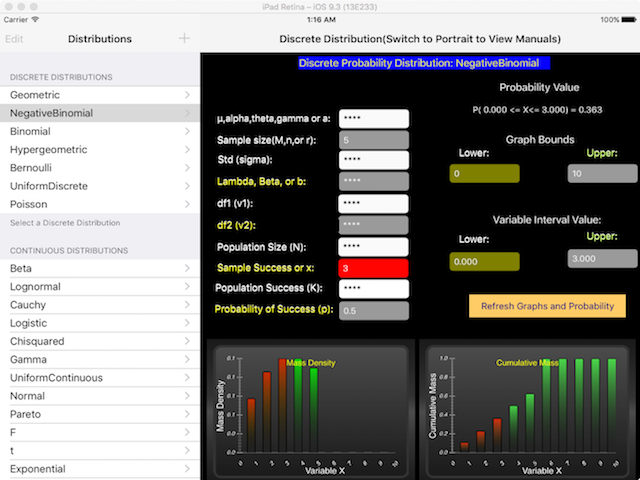The width and height of the screenshot is (640, 480).
Task: Click the Edit button in the sidebar header
Action: pyautogui.click(x=14, y=39)
